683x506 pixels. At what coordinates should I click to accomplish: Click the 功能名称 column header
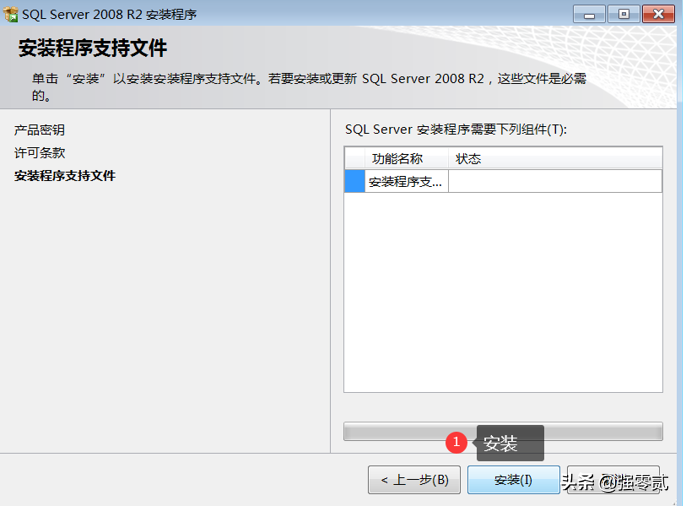pyautogui.click(x=407, y=159)
